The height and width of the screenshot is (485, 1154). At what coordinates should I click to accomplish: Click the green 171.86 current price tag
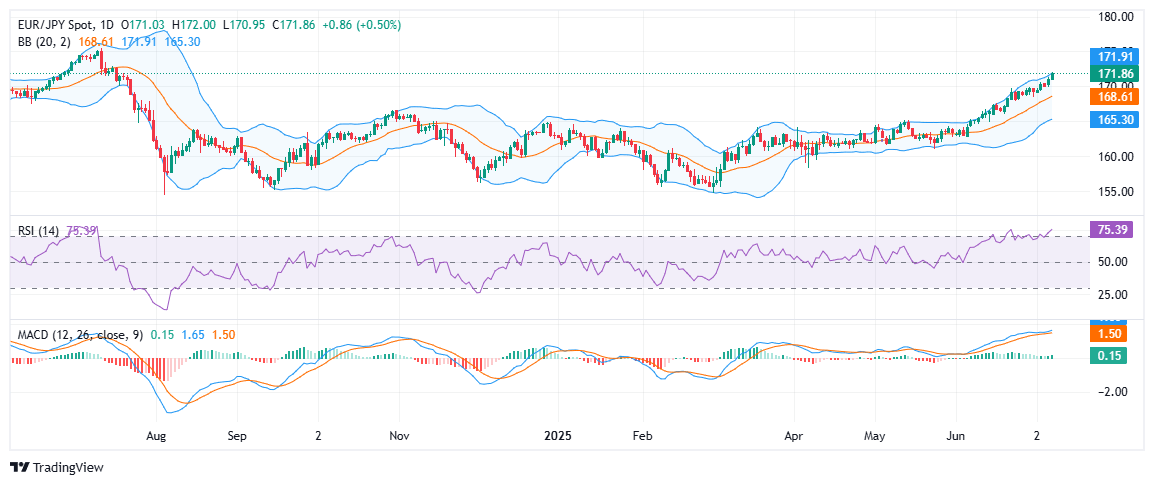[1114, 74]
